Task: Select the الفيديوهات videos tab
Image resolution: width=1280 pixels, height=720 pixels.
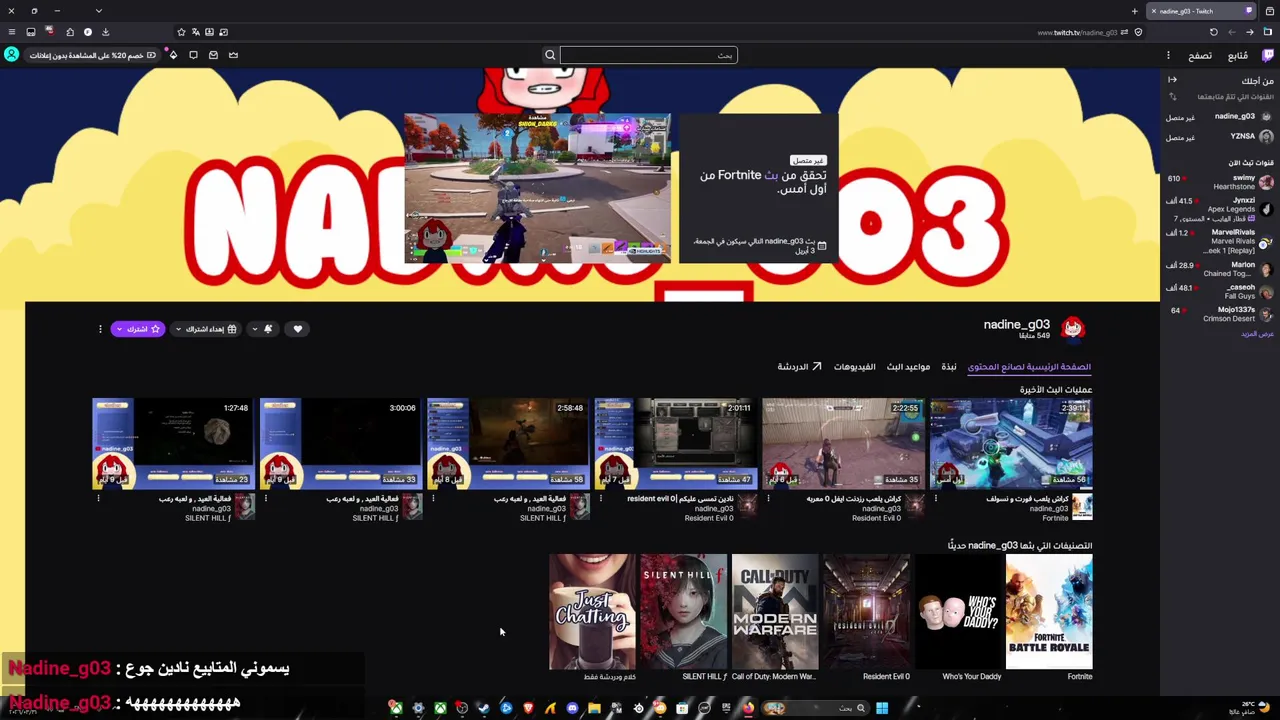Action: click(x=855, y=367)
